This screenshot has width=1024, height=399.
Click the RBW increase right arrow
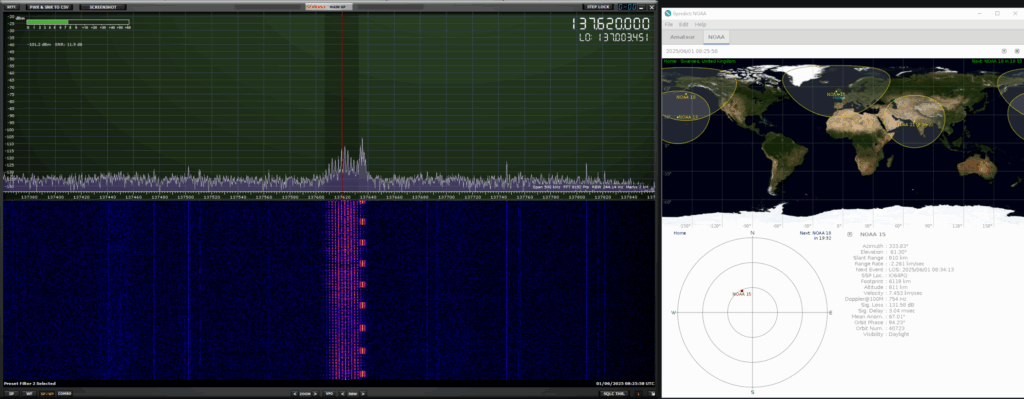[363, 394]
